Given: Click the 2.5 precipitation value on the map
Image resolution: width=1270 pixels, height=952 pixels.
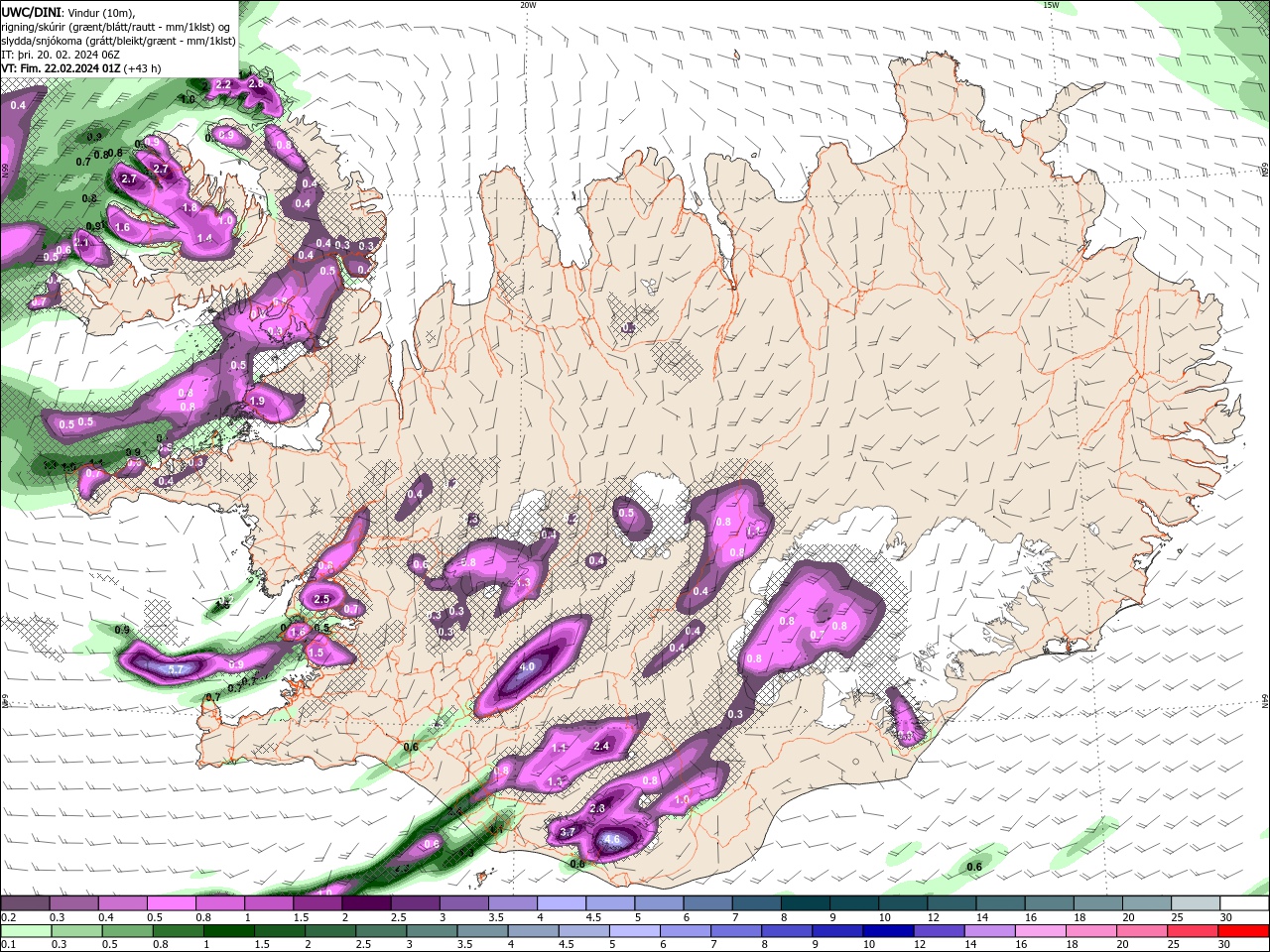Looking at the screenshot, I should click(321, 599).
